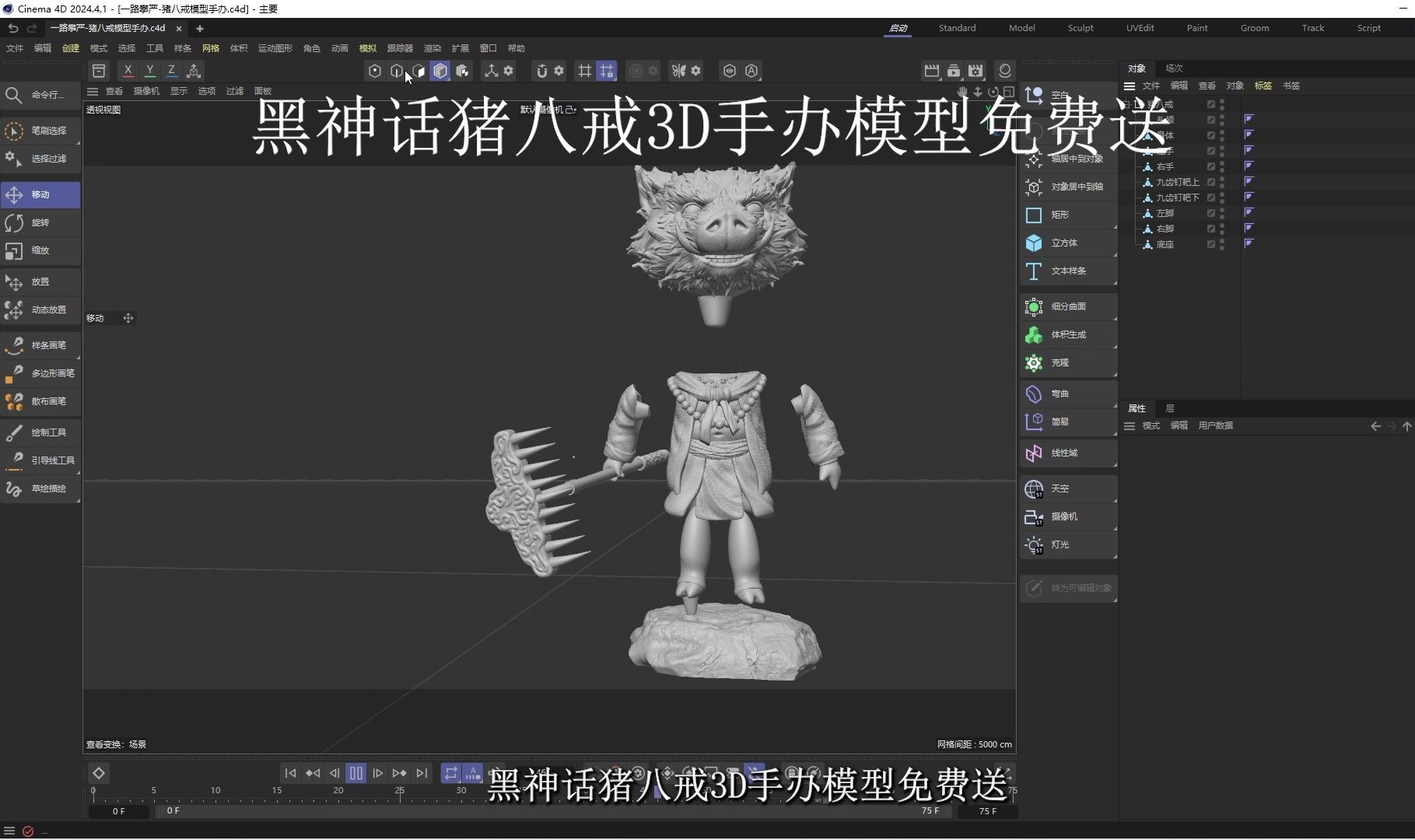Expand cube (立方体) primitives flyout arrow
This screenshot has width=1415, height=840.
1115,254
